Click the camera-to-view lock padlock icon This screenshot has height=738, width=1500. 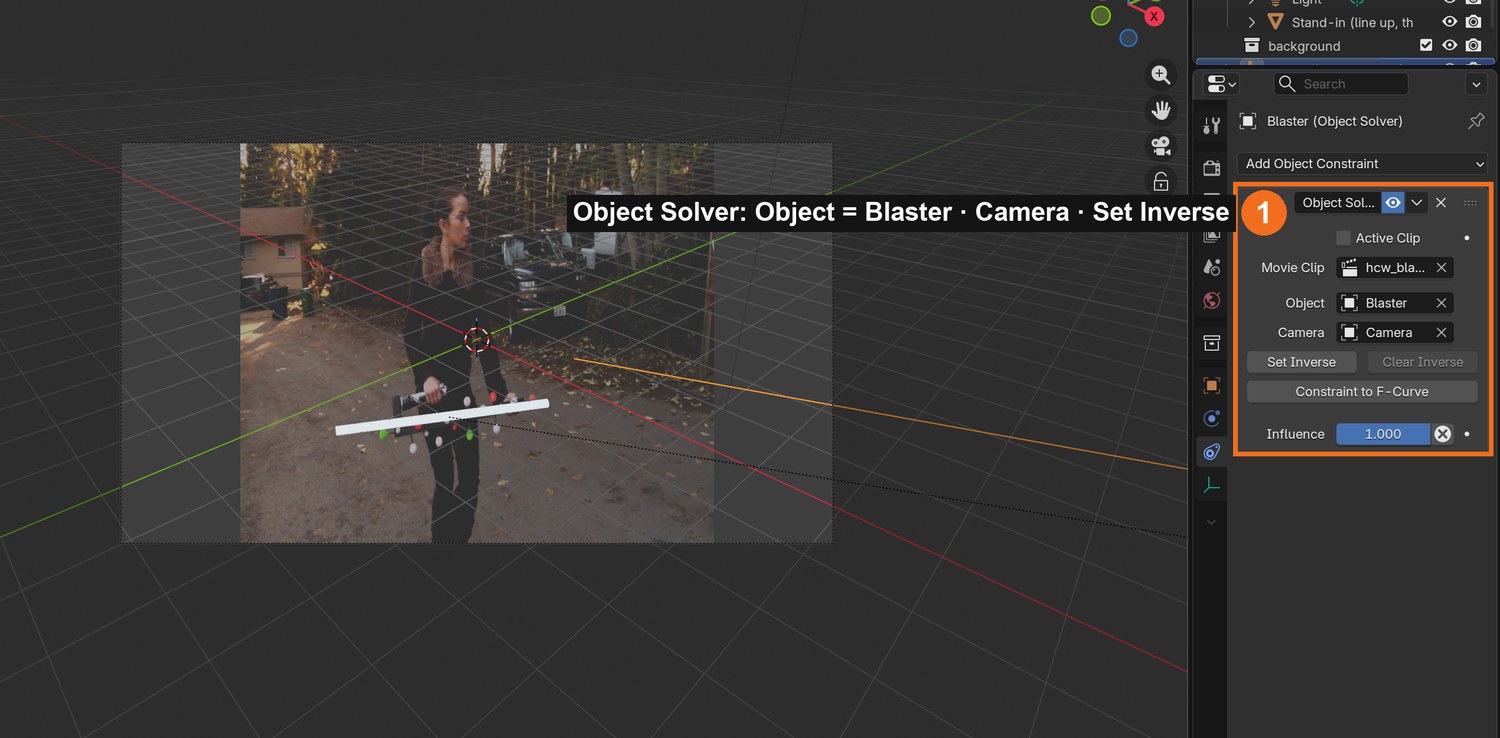point(1161,181)
